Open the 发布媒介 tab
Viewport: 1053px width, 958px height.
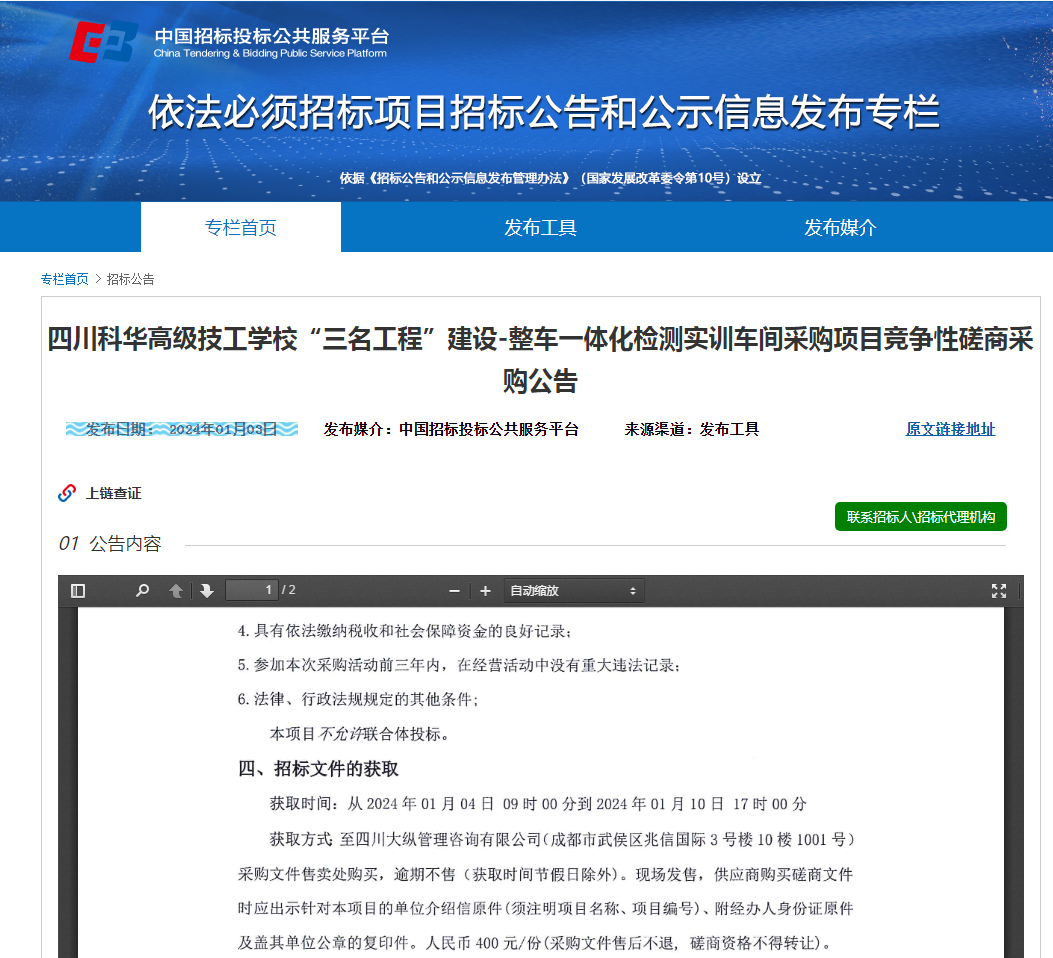coord(840,228)
